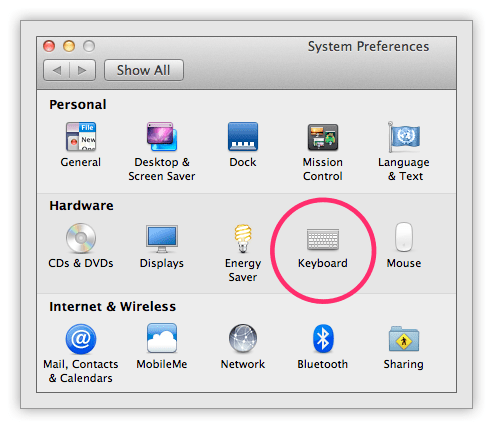This screenshot has width=493, height=429.
Task: Open the General preferences pane
Action: click(x=81, y=137)
